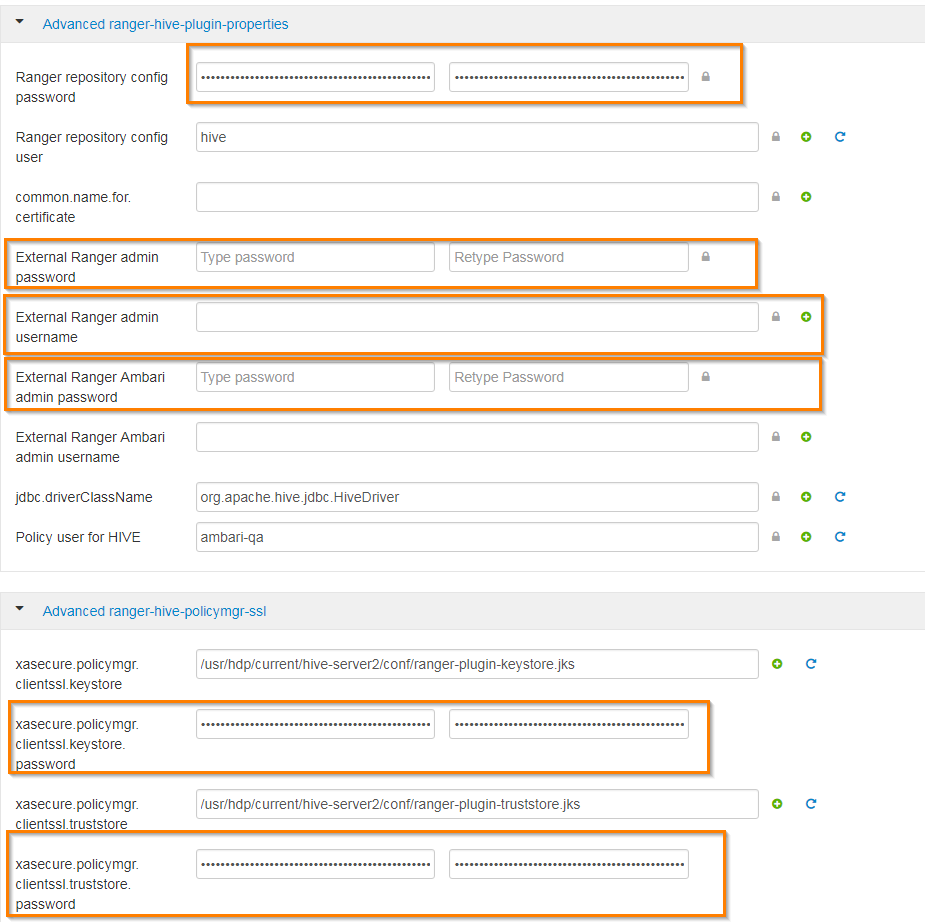This screenshot has height=922, width=925.
Task: Click green plus icon beside clientssl.keystore path
Action: point(777,664)
